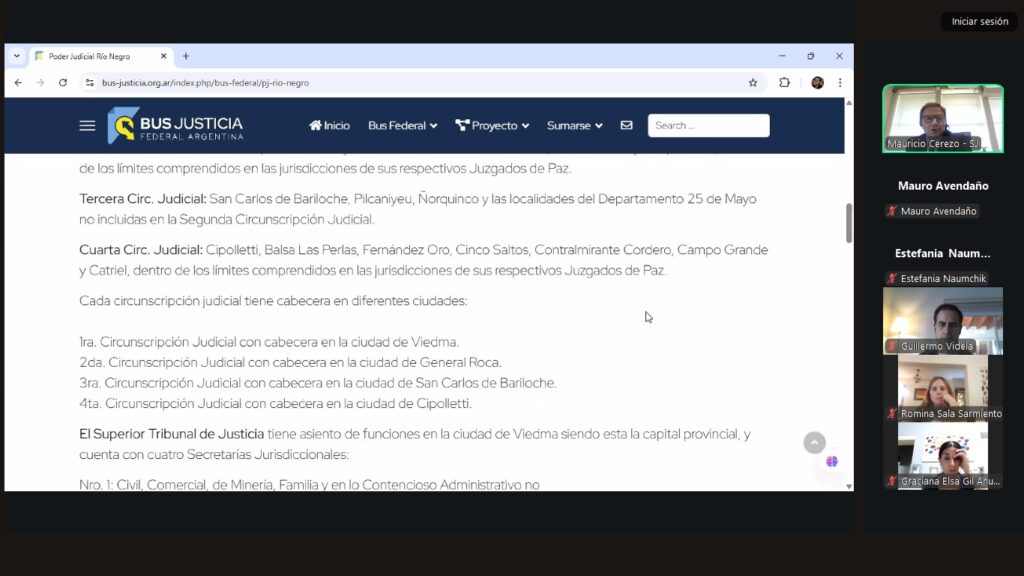Open the hamburger menu on Bus Justicia site
The image size is (1024, 576).
click(x=87, y=126)
